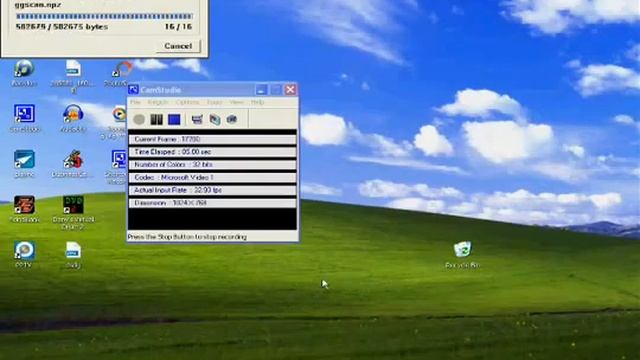Image resolution: width=640 pixels, height=360 pixels.
Task: Click the 'Press the Stop Button' status bar text
Action: [x=187, y=237]
